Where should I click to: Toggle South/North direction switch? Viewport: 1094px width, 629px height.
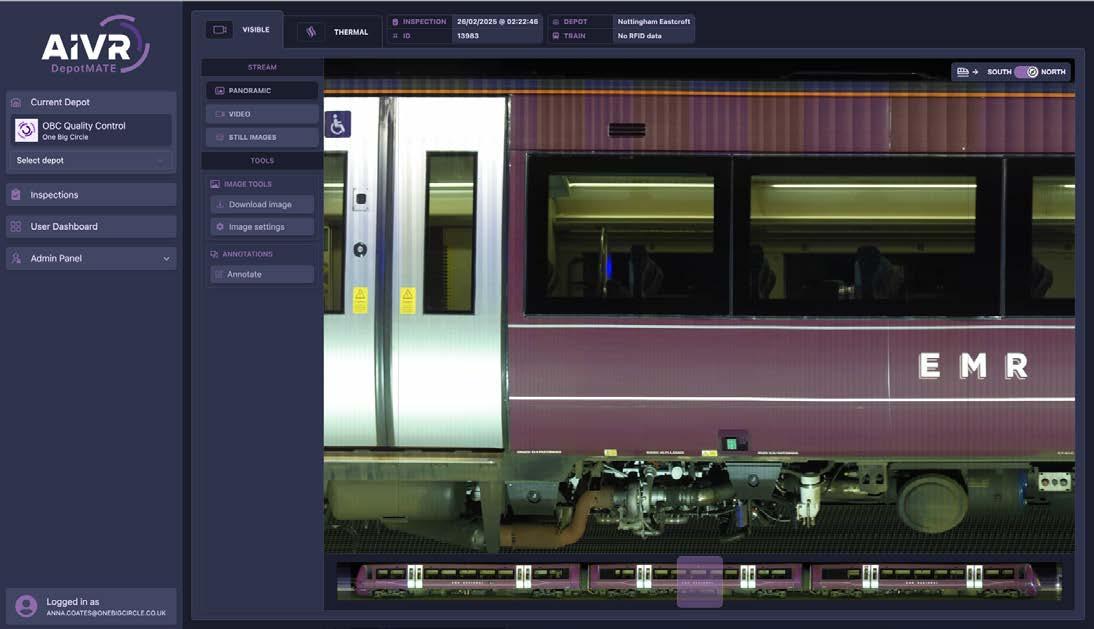click(1026, 72)
